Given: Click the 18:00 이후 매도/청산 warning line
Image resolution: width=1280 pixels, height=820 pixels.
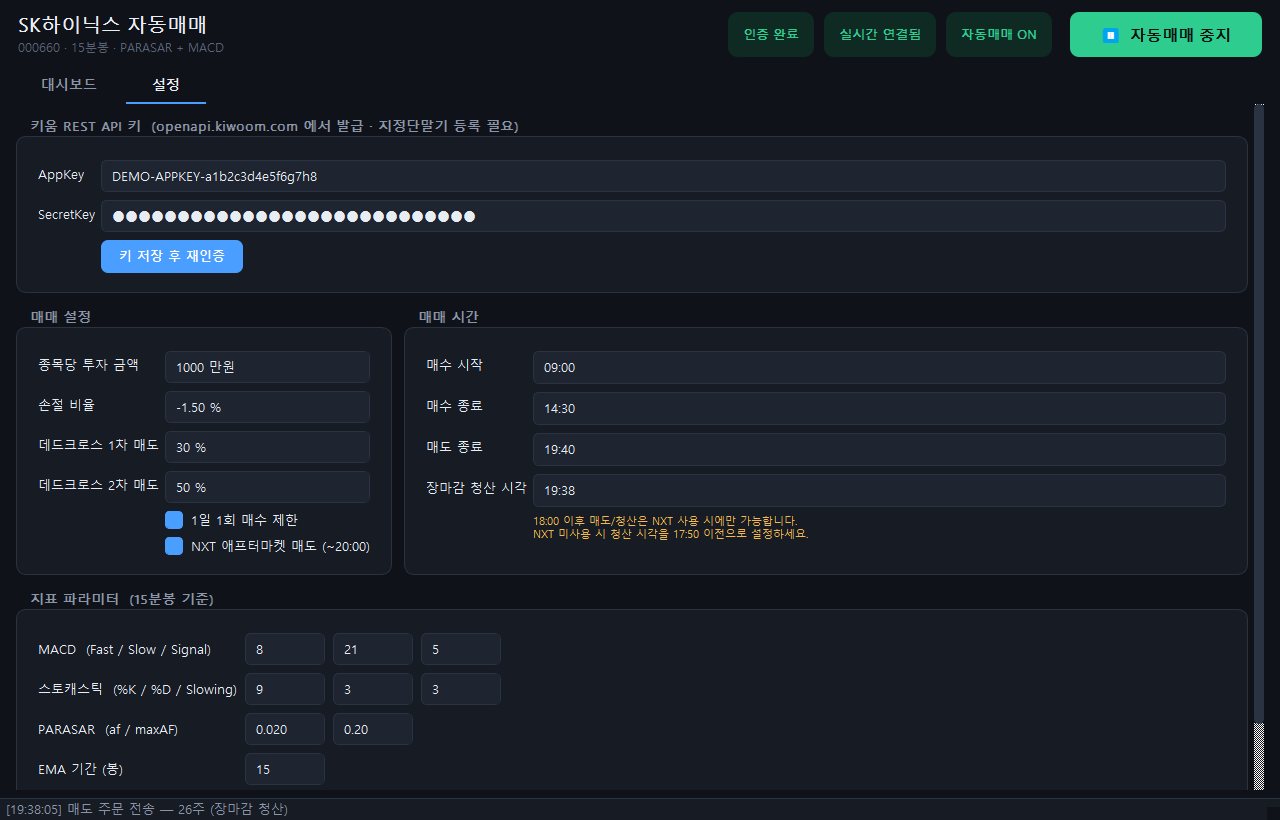Looking at the screenshot, I should click(665, 521).
